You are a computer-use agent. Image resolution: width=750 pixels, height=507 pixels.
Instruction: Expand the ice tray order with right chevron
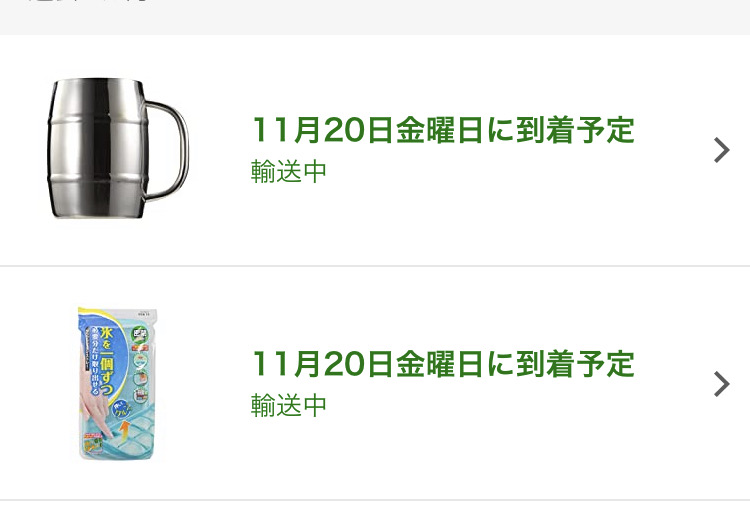pos(721,384)
